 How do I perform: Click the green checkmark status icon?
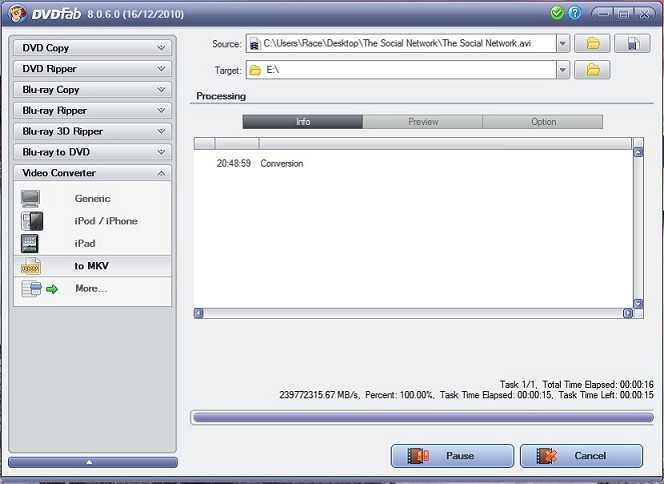[x=557, y=13]
